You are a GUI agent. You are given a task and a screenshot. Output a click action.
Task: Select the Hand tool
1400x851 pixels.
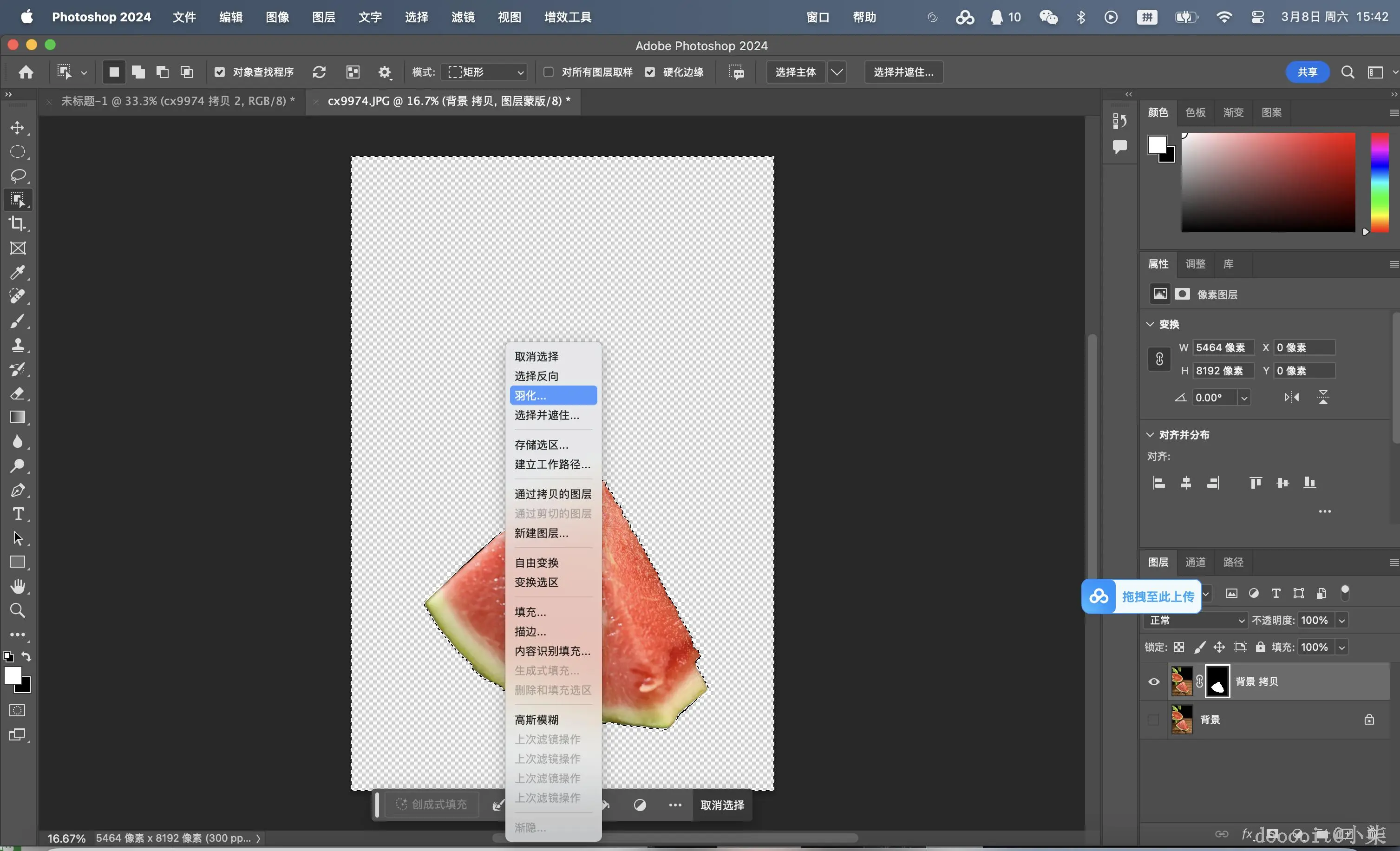point(18,586)
